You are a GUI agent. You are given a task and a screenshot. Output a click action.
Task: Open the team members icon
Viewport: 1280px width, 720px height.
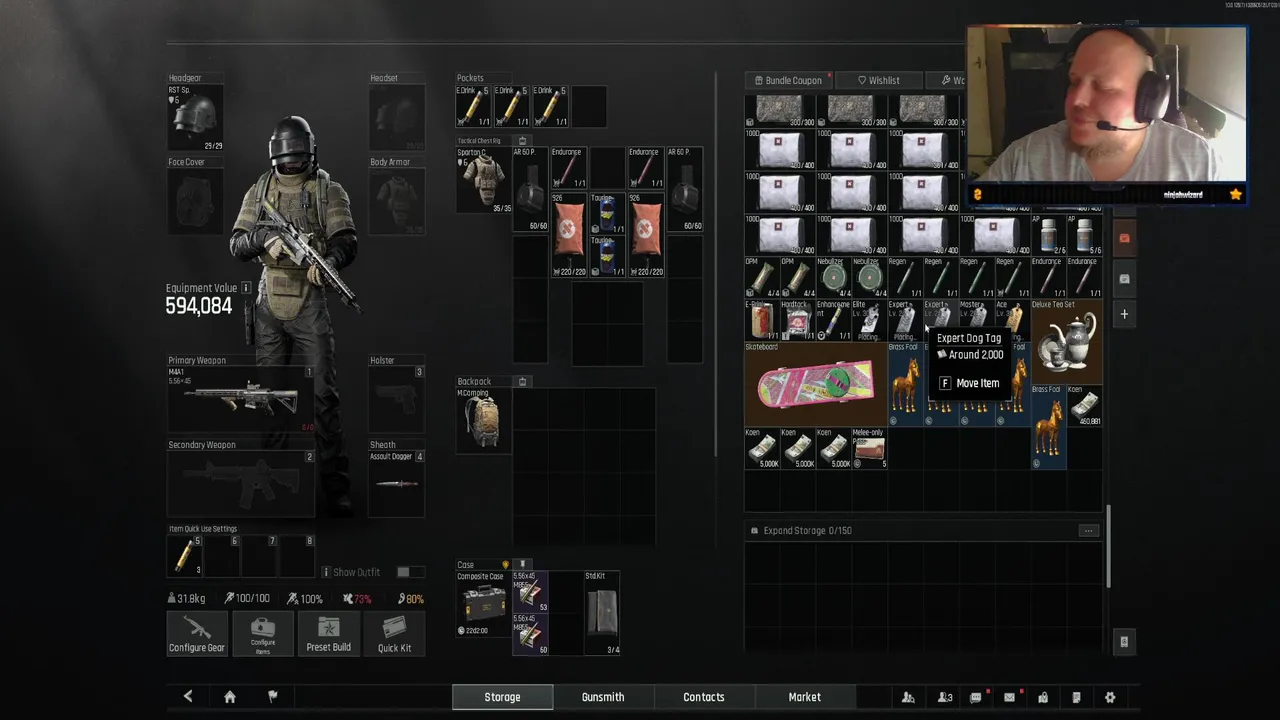tap(944, 697)
